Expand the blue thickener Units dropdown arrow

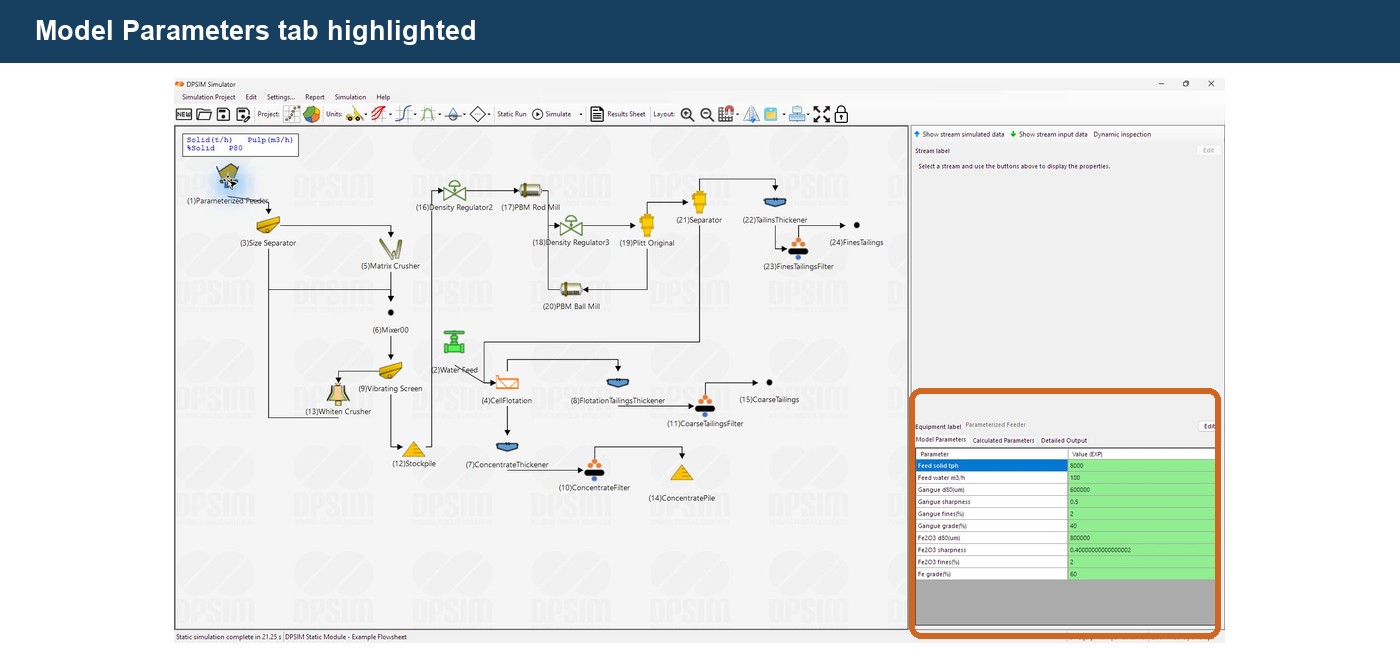[465, 115]
